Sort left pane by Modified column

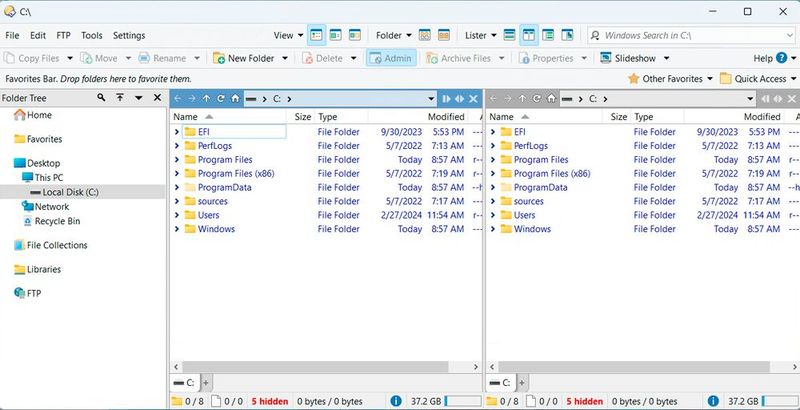coord(445,117)
